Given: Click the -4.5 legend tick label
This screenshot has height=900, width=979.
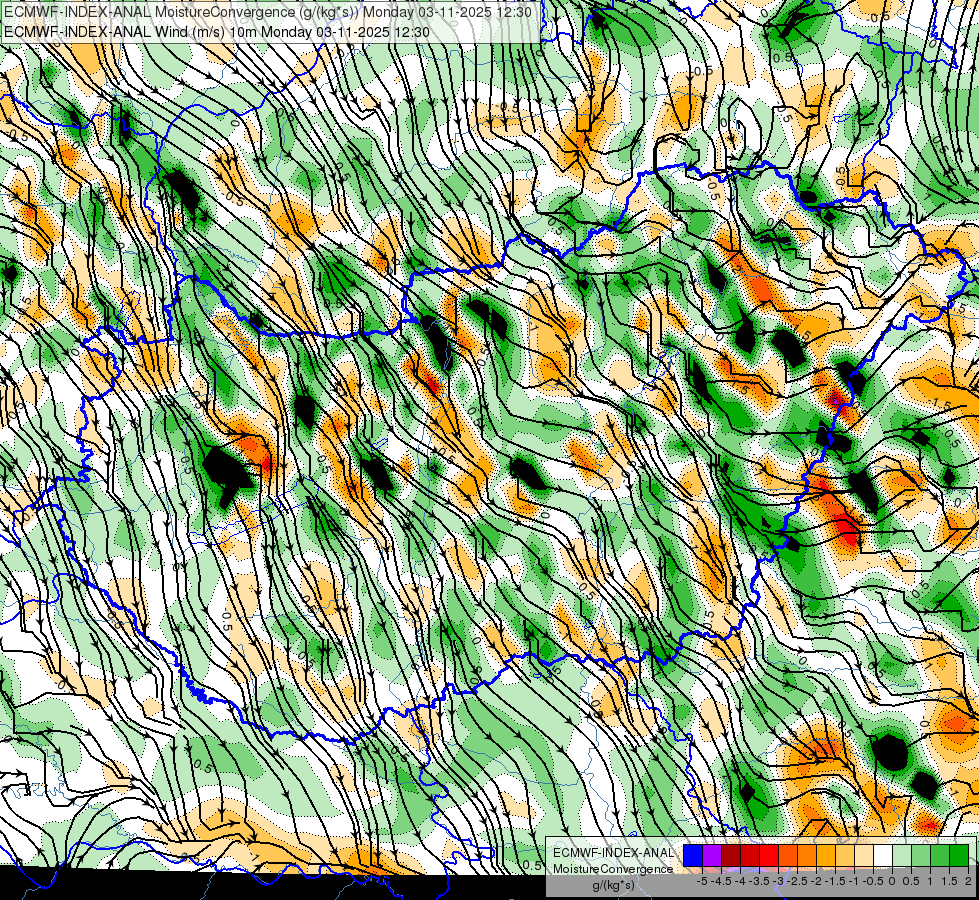Looking at the screenshot, I should (721, 881).
